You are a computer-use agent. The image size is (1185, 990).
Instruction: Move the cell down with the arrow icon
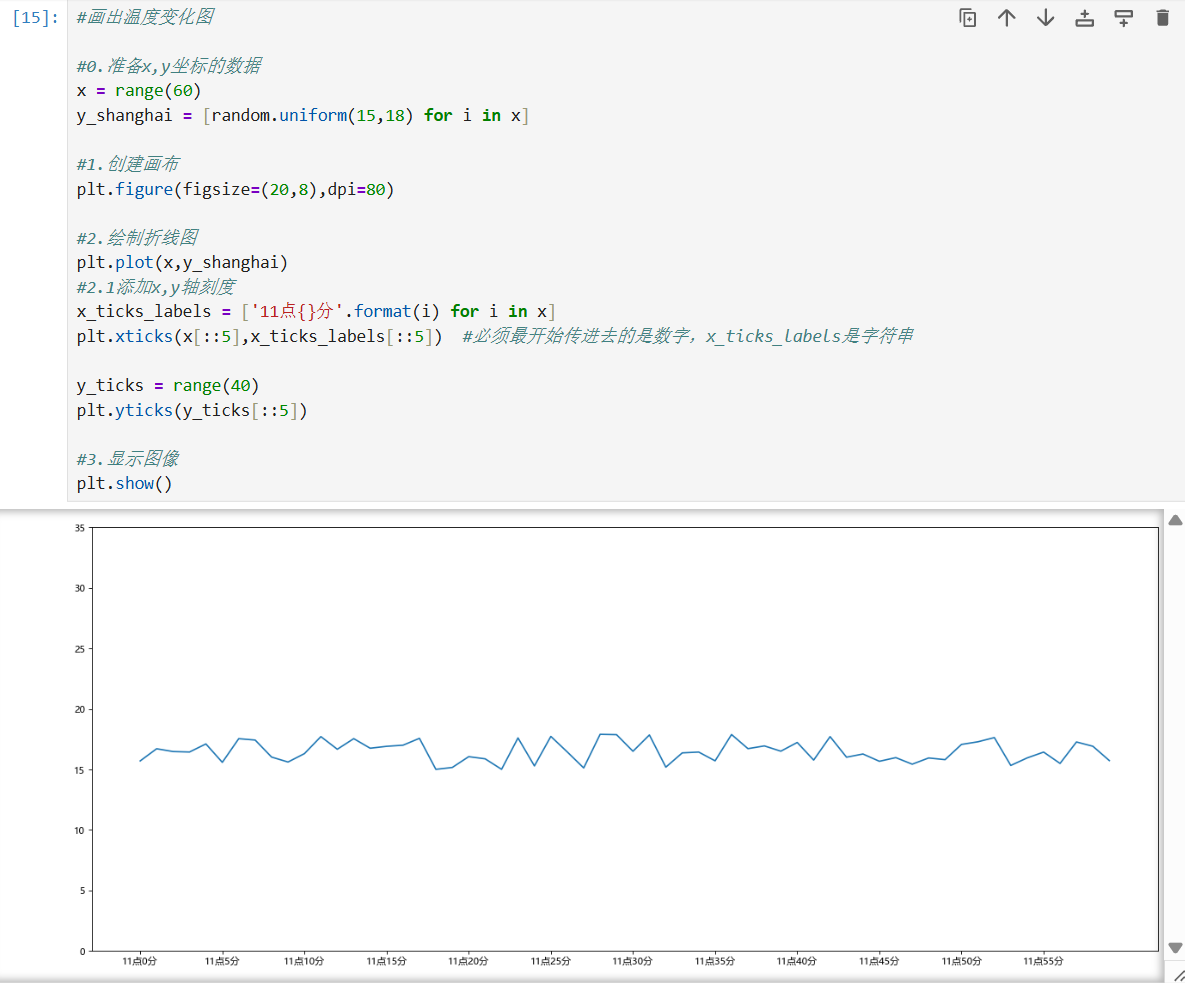pos(1046,18)
